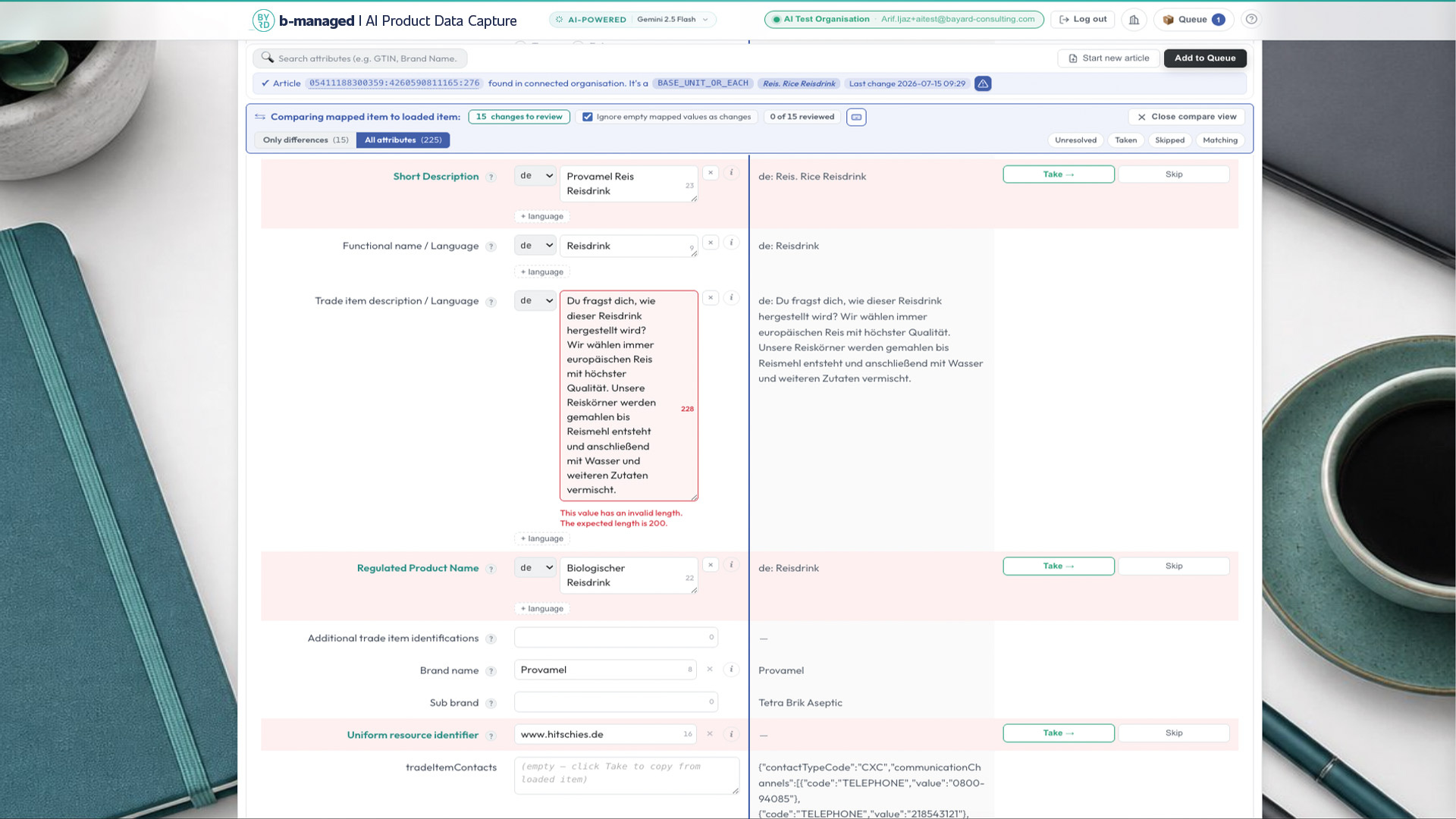Open language dropdown for Functional name
This screenshot has width=1456, height=819.
535,246
